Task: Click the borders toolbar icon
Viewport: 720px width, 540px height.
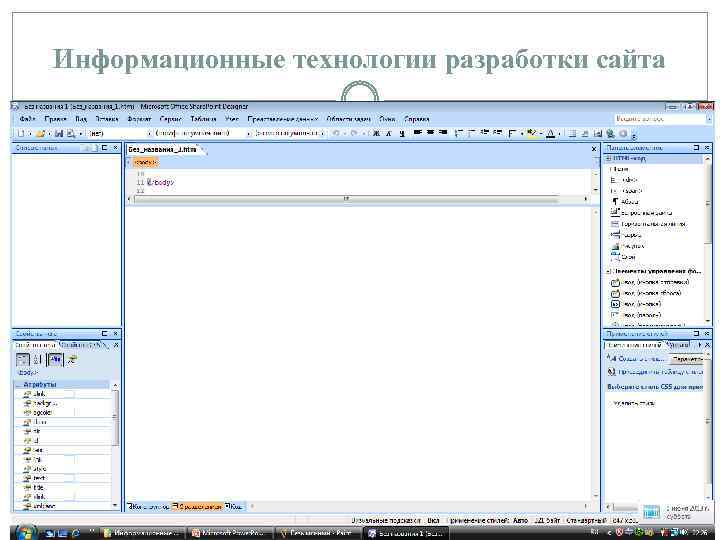Action: (x=512, y=134)
